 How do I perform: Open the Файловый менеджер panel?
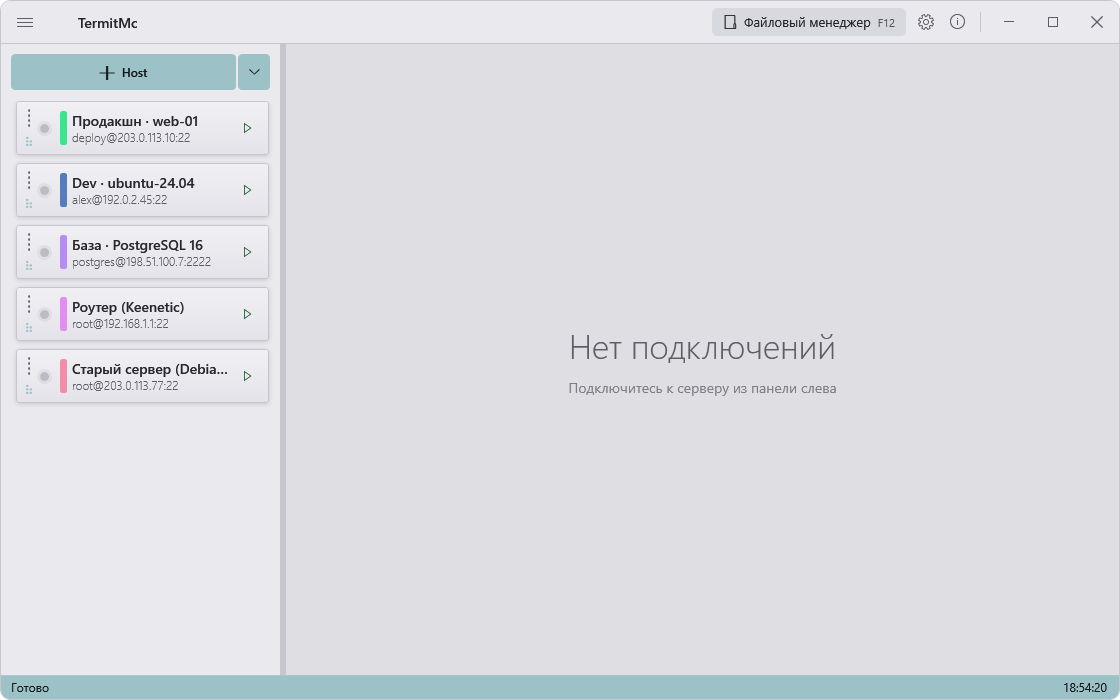click(x=809, y=22)
